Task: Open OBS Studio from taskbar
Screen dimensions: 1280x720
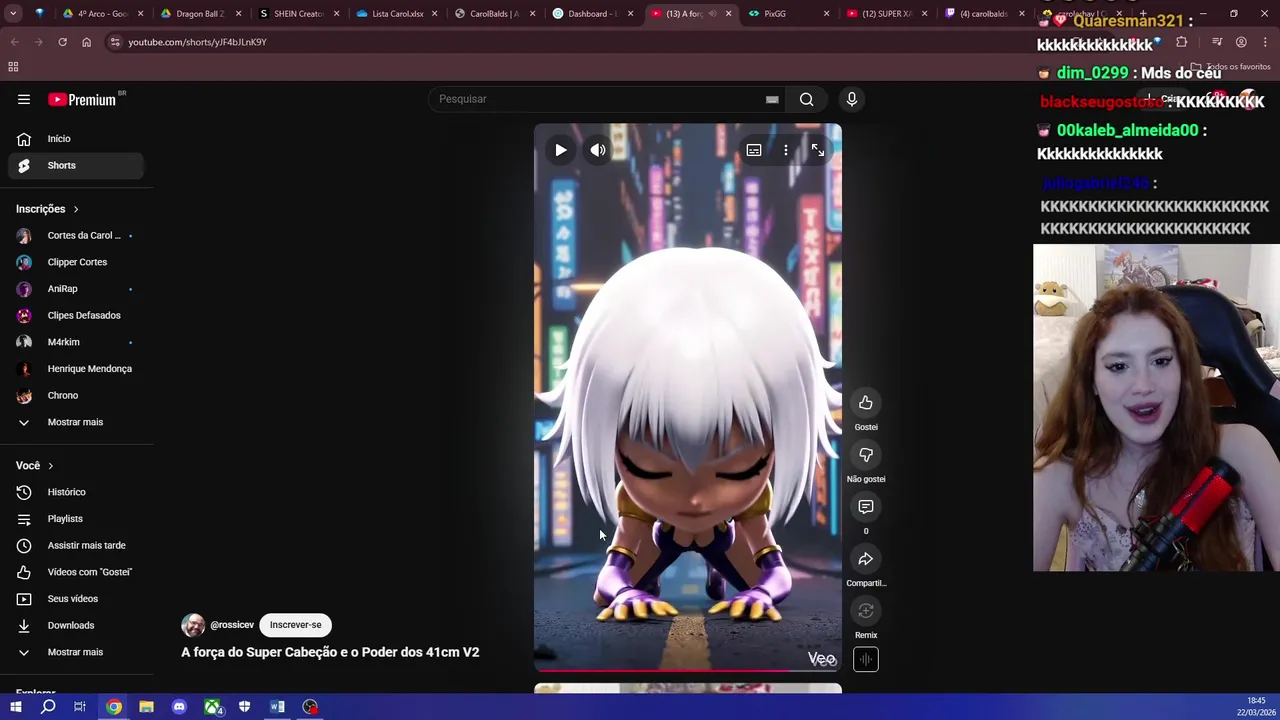Action: click(x=310, y=707)
